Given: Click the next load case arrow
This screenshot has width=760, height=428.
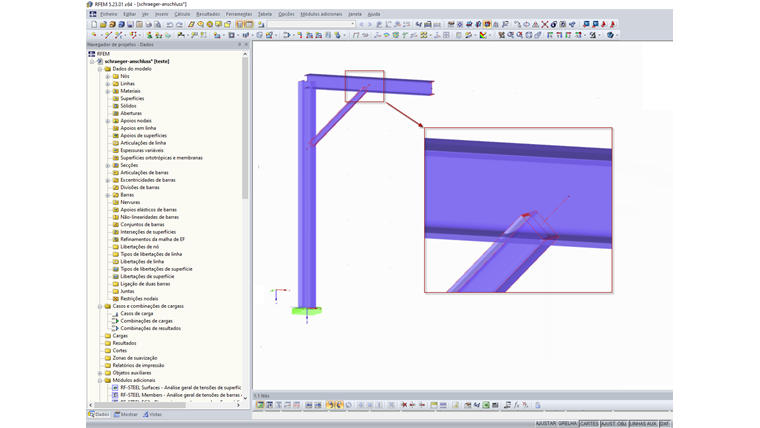Looking at the screenshot, I should tap(369, 24).
